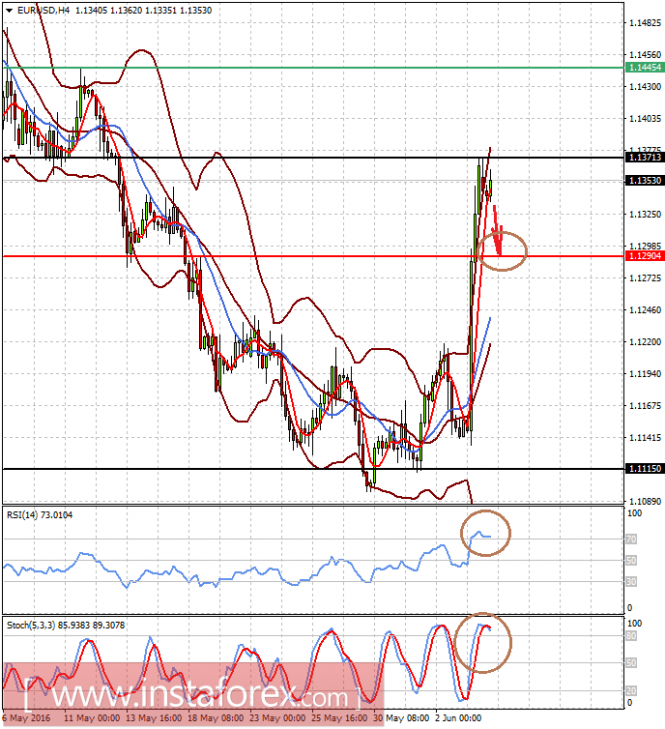Open the EURUSD,H4 chart dropdown triangle
Image resolution: width=665 pixels, height=729 pixels.
[9, 11]
